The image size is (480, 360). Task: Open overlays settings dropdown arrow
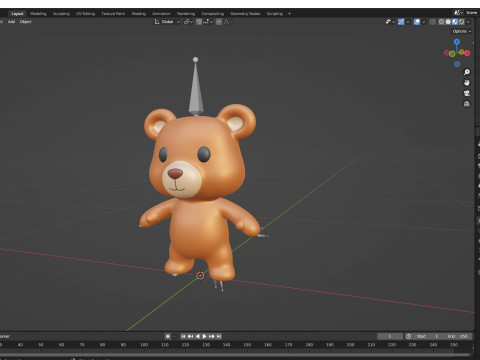pyautogui.click(x=424, y=22)
